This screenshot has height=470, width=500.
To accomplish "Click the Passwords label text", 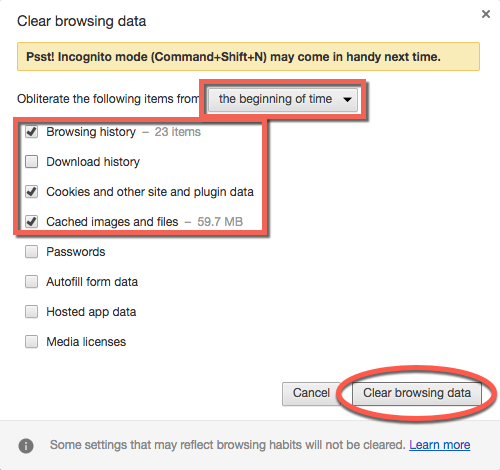I will pos(76,252).
